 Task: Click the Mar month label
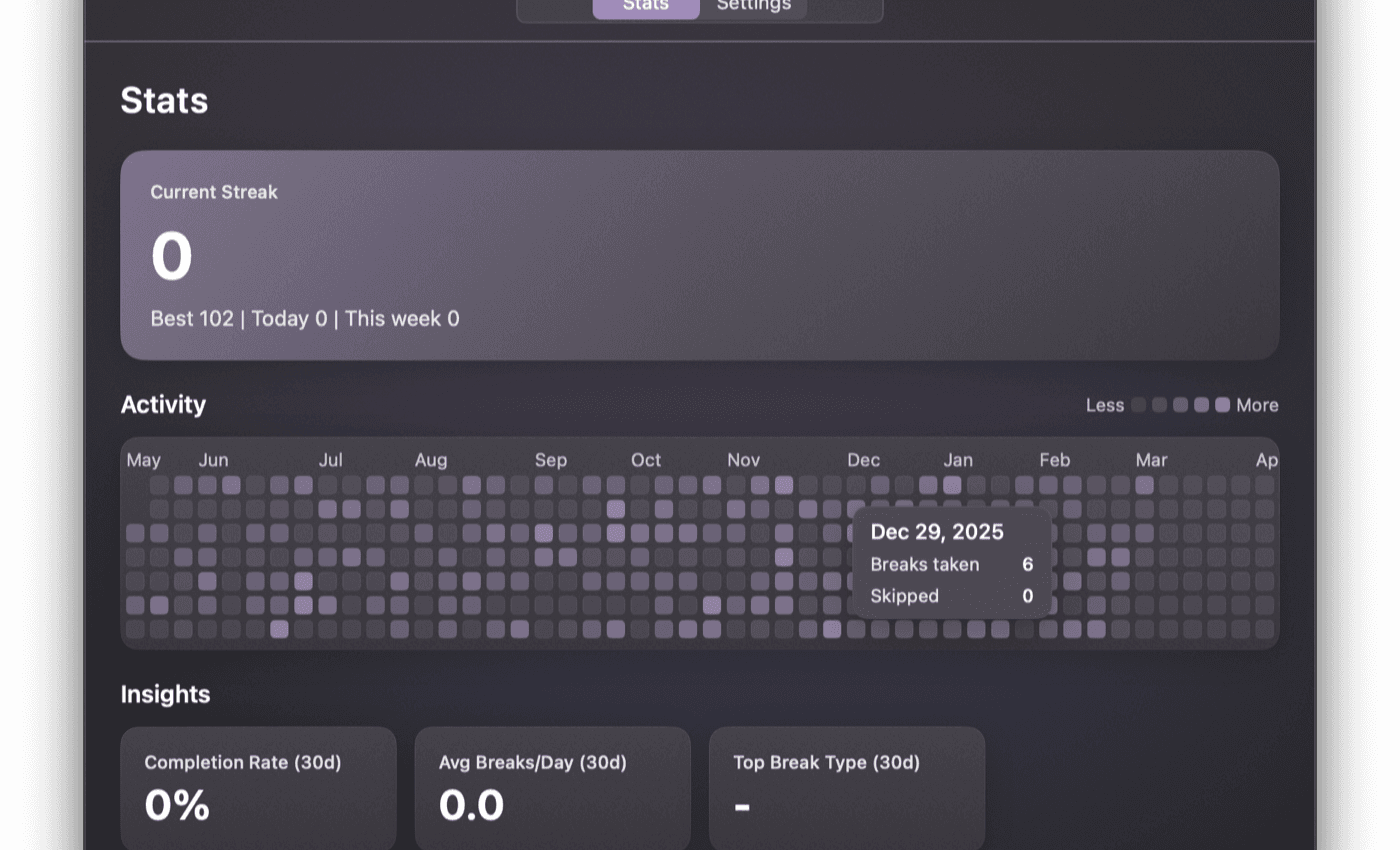1151,460
